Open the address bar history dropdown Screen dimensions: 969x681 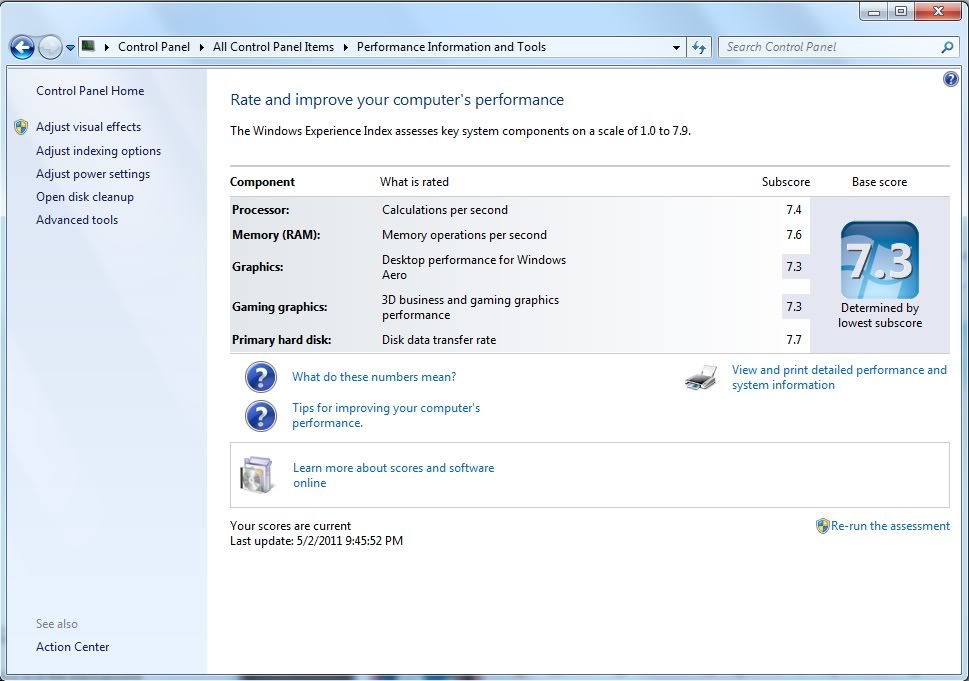676,47
